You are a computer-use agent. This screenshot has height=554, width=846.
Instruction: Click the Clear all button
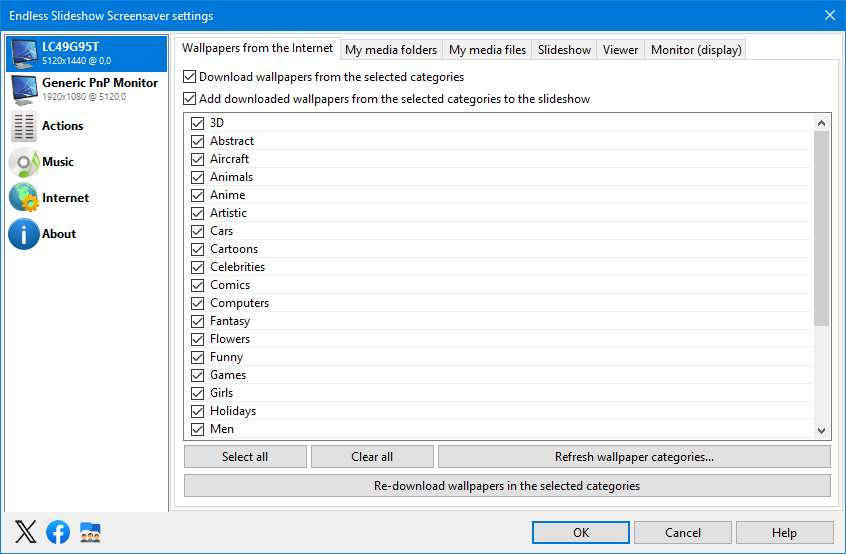(x=372, y=456)
